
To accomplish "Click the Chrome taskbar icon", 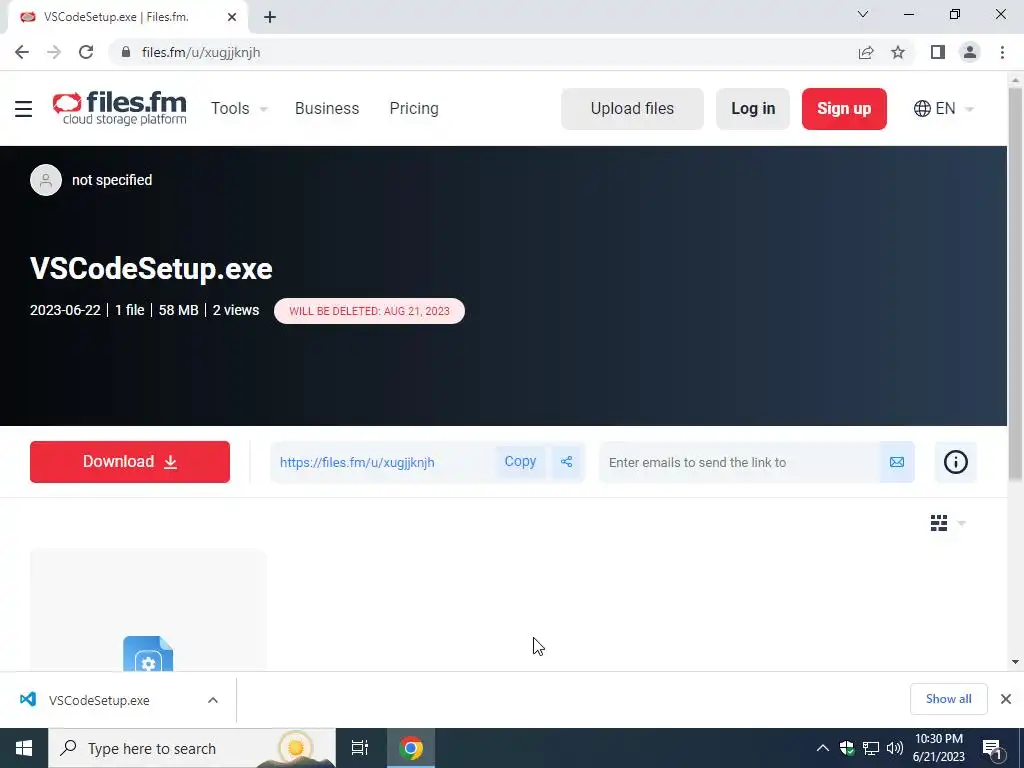I will point(411,748).
